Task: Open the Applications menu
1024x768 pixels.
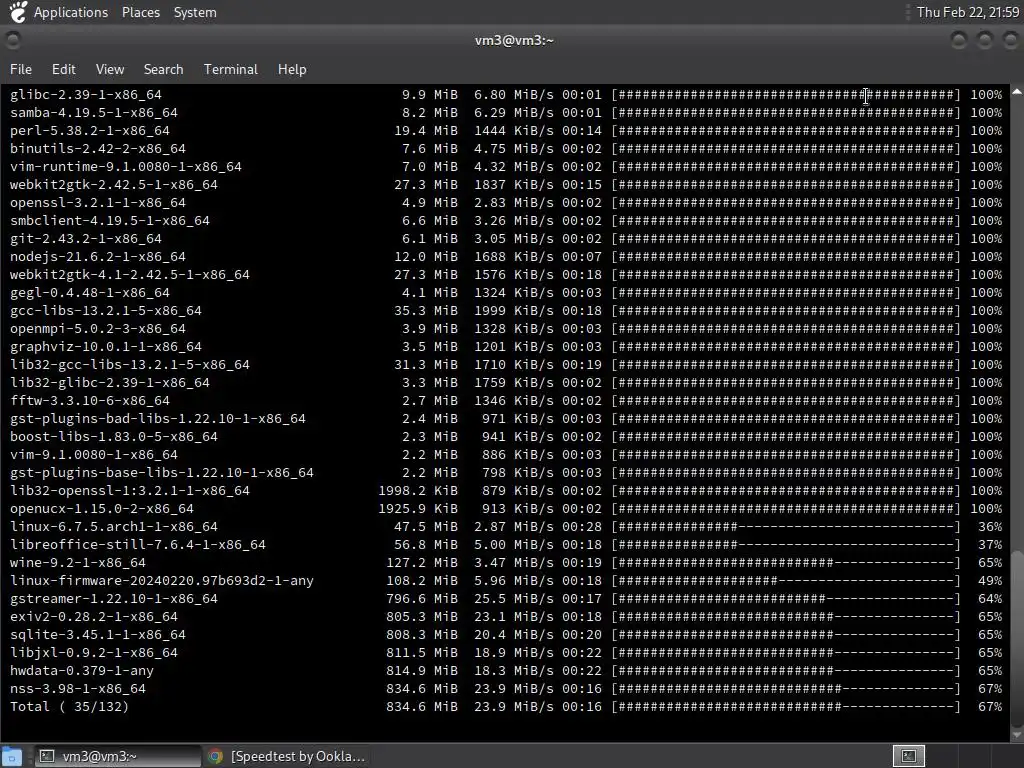Action: pyautogui.click(x=71, y=12)
